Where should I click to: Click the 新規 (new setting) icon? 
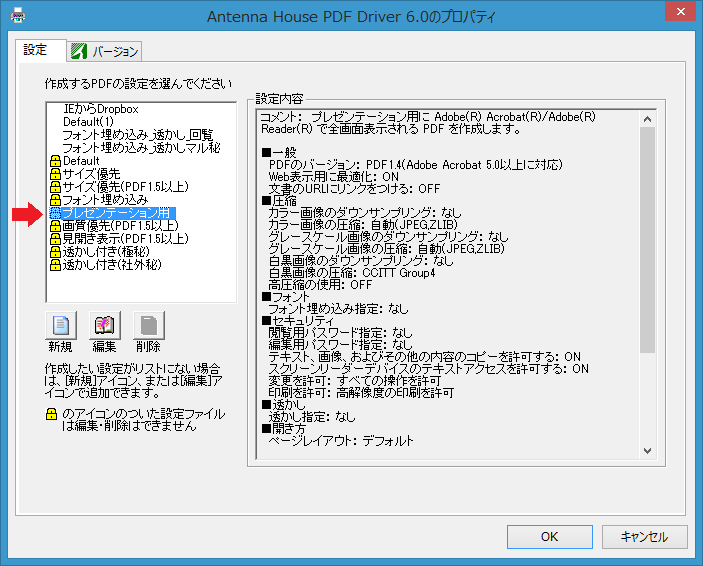61,325
